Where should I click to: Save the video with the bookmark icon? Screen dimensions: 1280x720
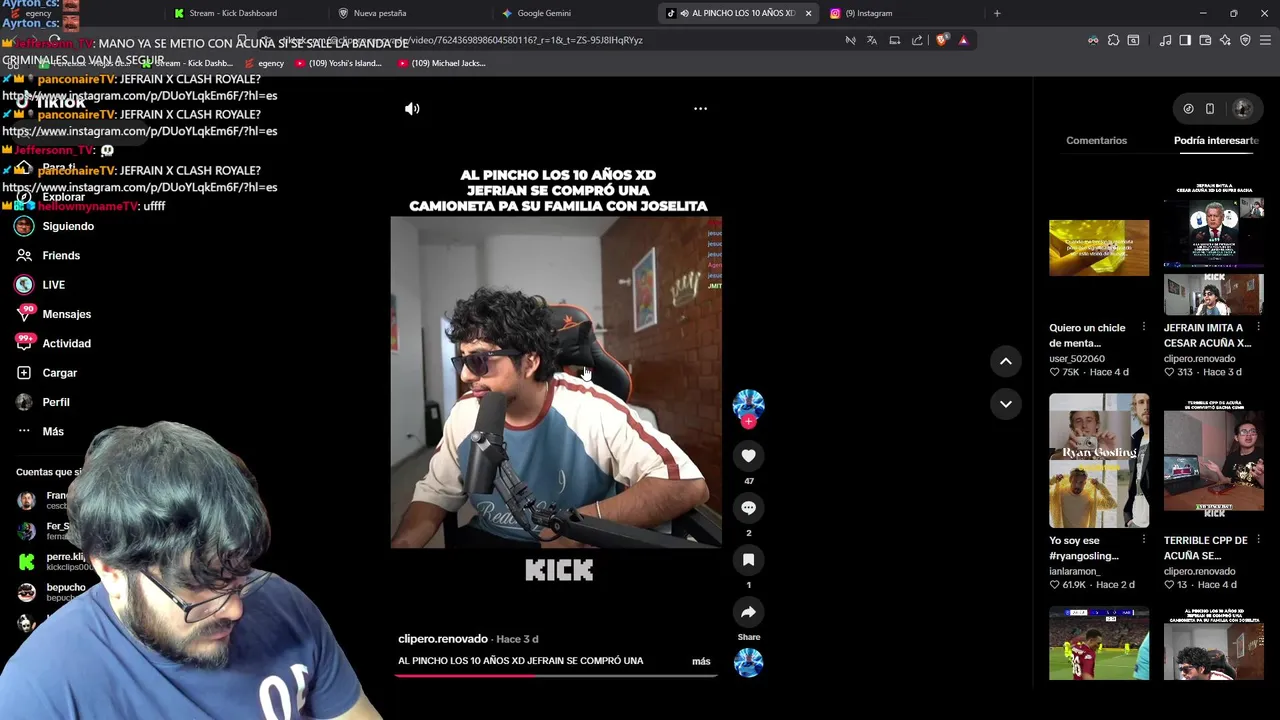tap(748, 560)
